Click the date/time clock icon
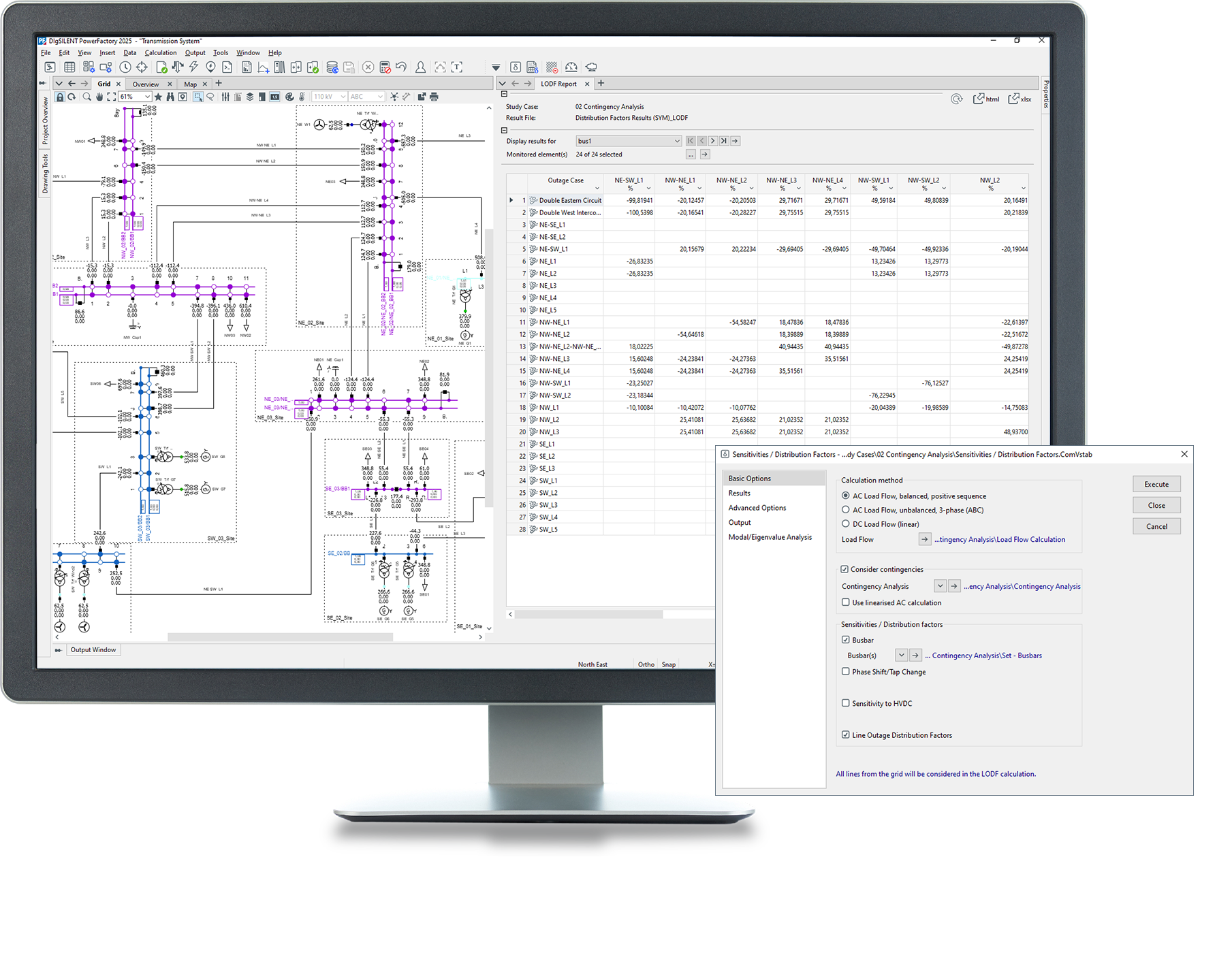This screenshot has height=970, width=1232. (x=125, y=67)
